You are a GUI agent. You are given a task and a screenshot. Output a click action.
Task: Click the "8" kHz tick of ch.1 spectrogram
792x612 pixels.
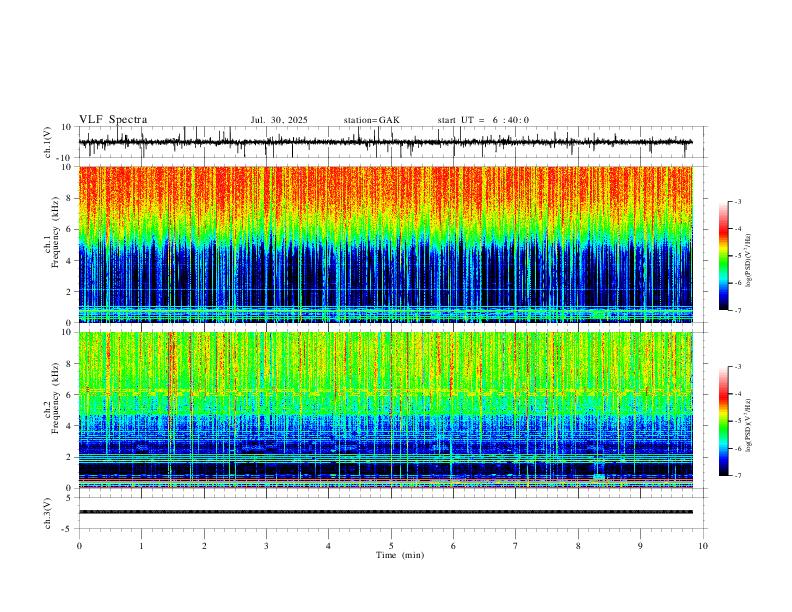70,198
